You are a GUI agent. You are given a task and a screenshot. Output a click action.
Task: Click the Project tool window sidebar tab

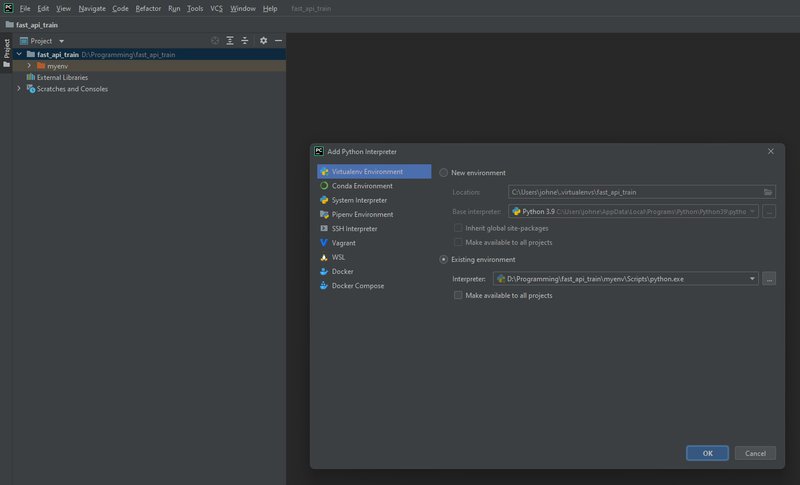7,53
